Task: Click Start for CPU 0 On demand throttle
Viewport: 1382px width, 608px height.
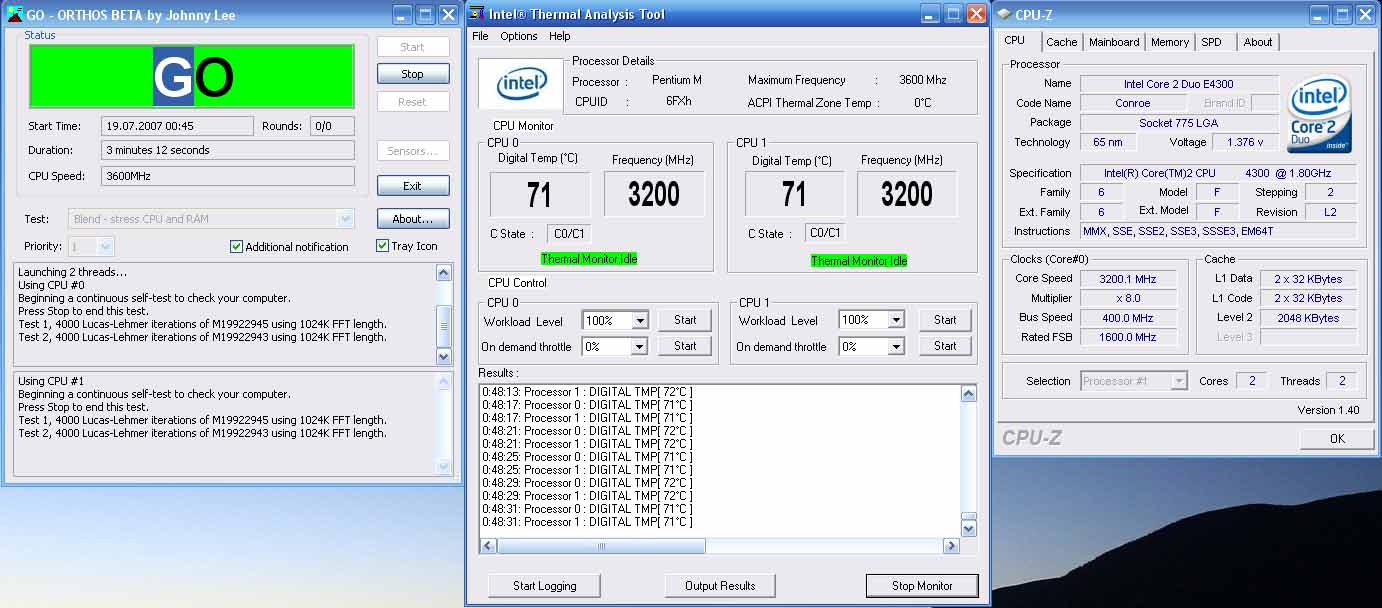Action: [685, 346]
